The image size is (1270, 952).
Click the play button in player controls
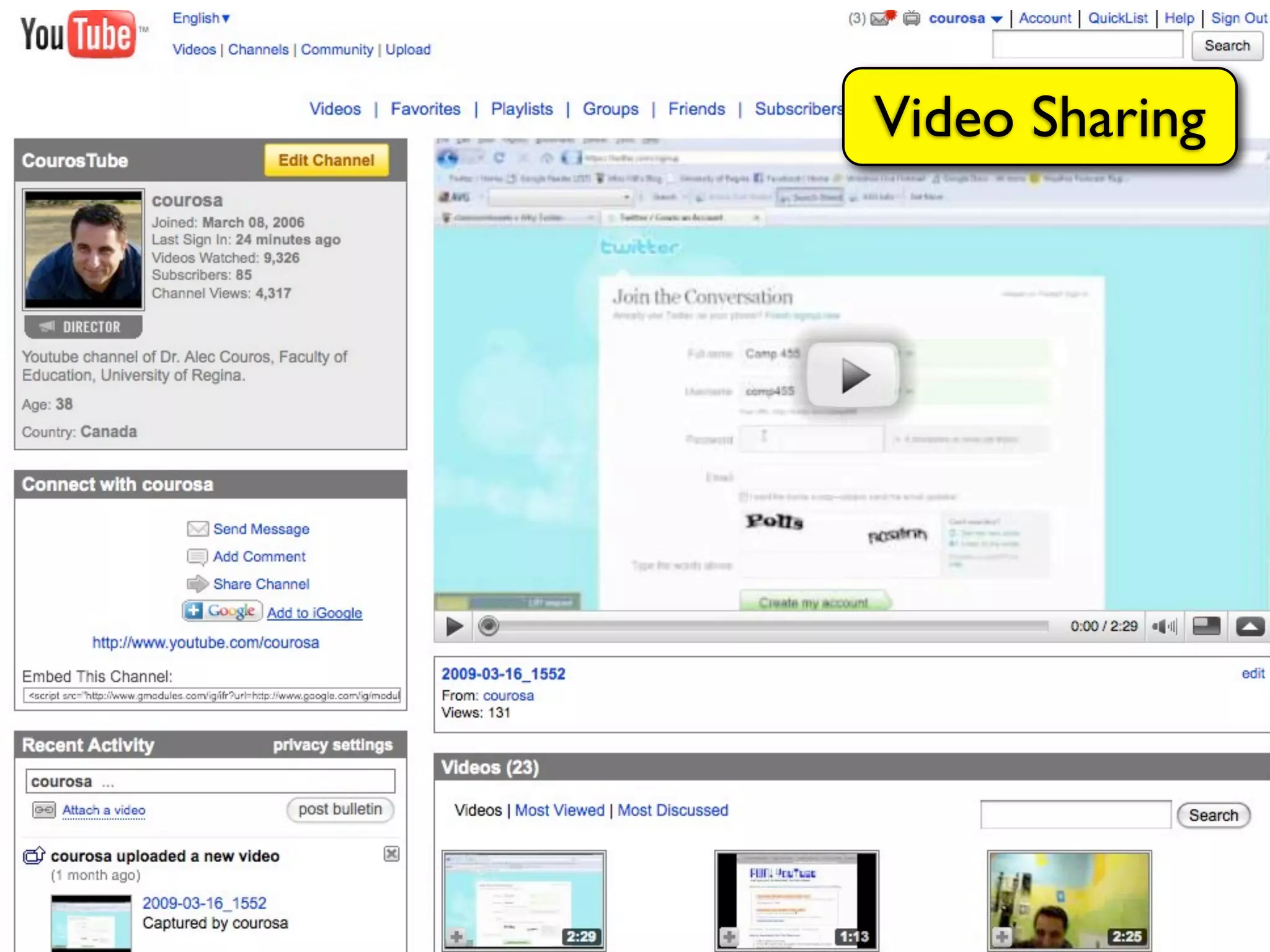[x=454, y=627]
